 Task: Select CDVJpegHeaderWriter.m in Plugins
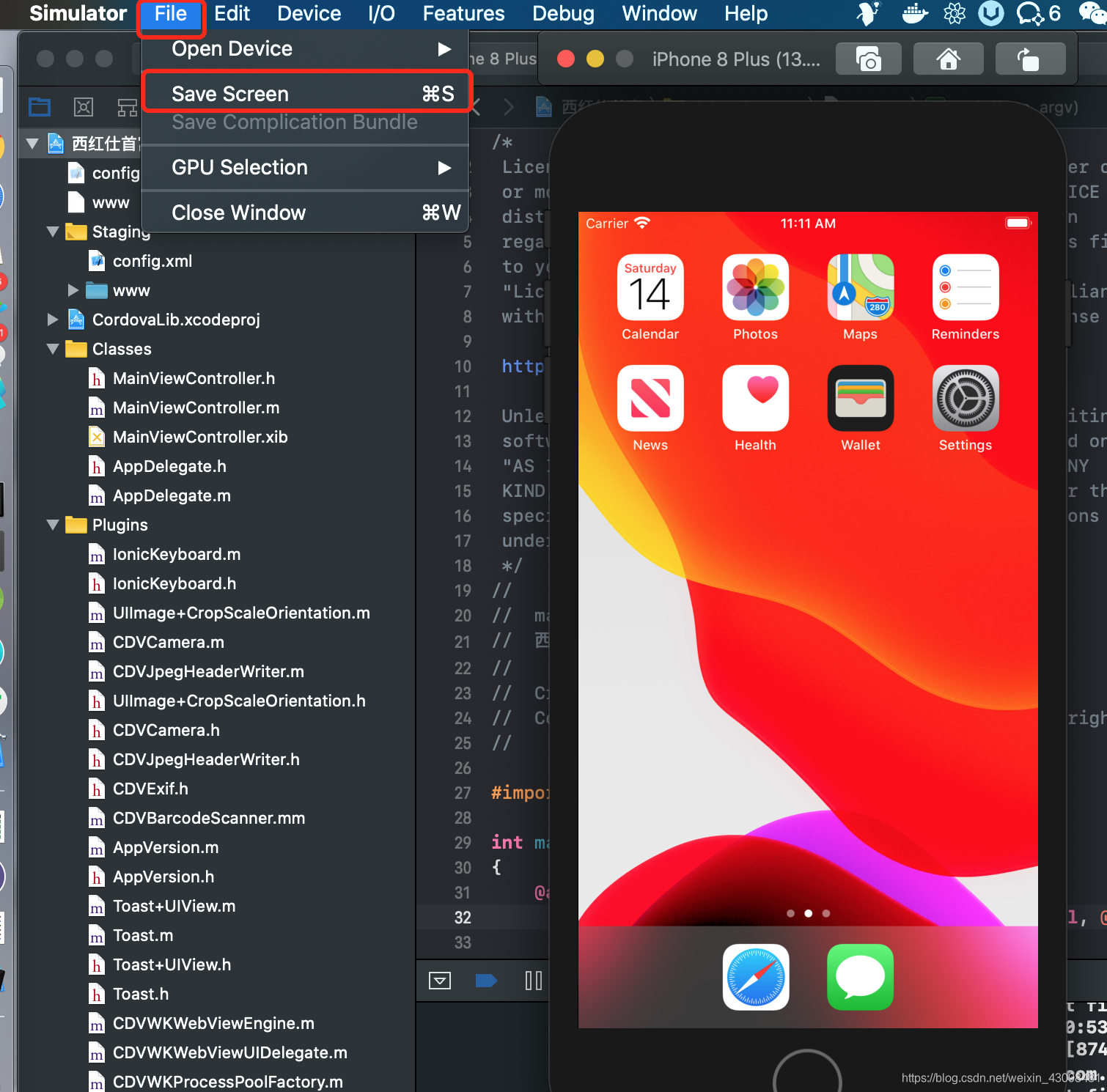[208, 671]
